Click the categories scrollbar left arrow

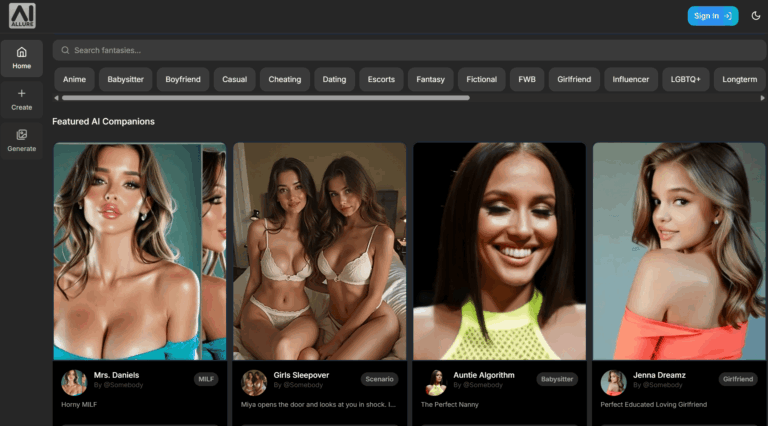click(x=56, y=98)
